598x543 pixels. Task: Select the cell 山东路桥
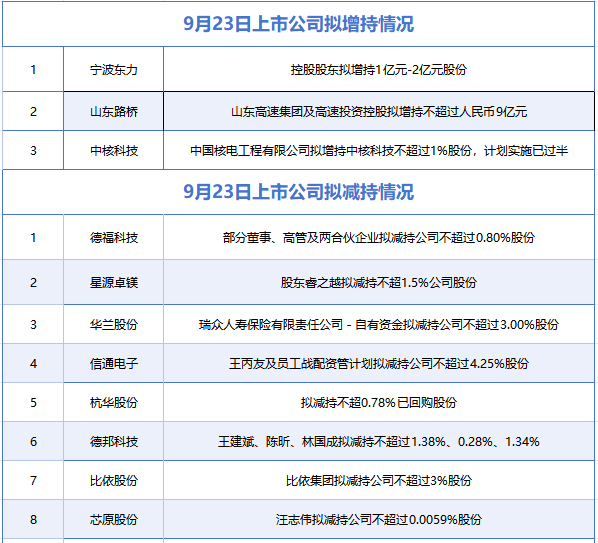point(113,111)
